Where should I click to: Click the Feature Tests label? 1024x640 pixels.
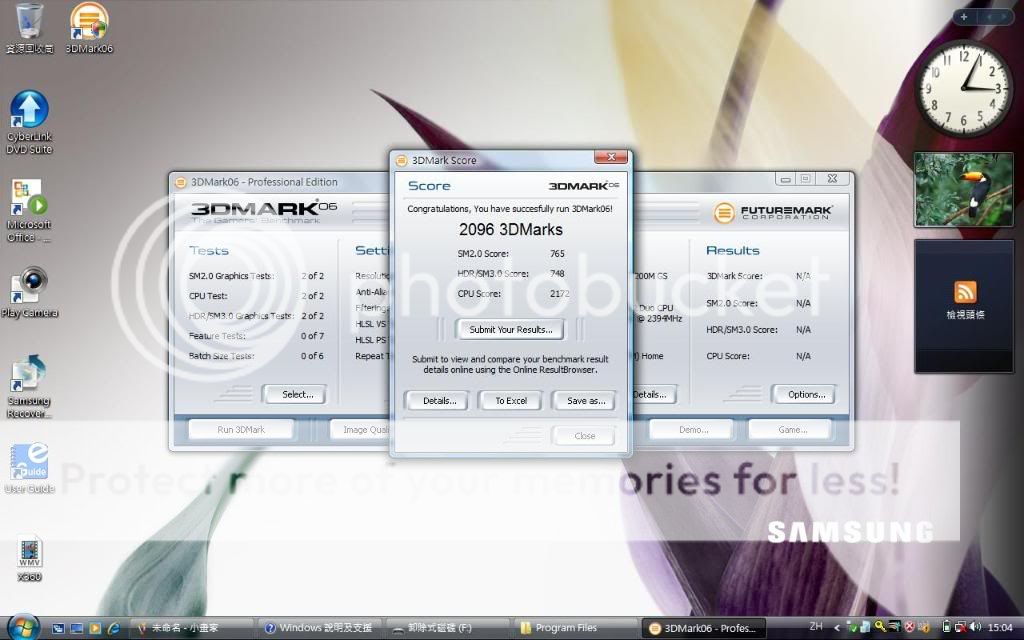tap(217, 336)
